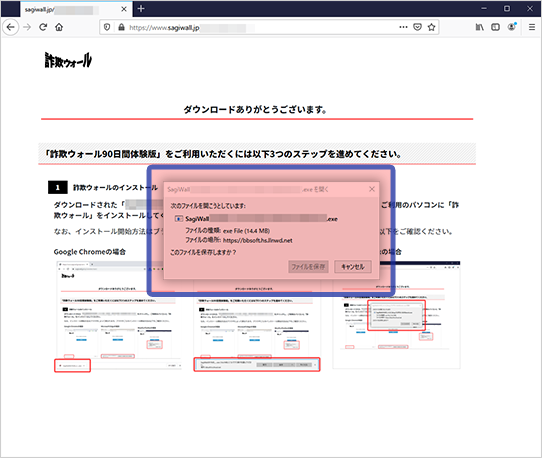Open the browser home page
This screenshot has height=458, width=542.
(59, 27)
